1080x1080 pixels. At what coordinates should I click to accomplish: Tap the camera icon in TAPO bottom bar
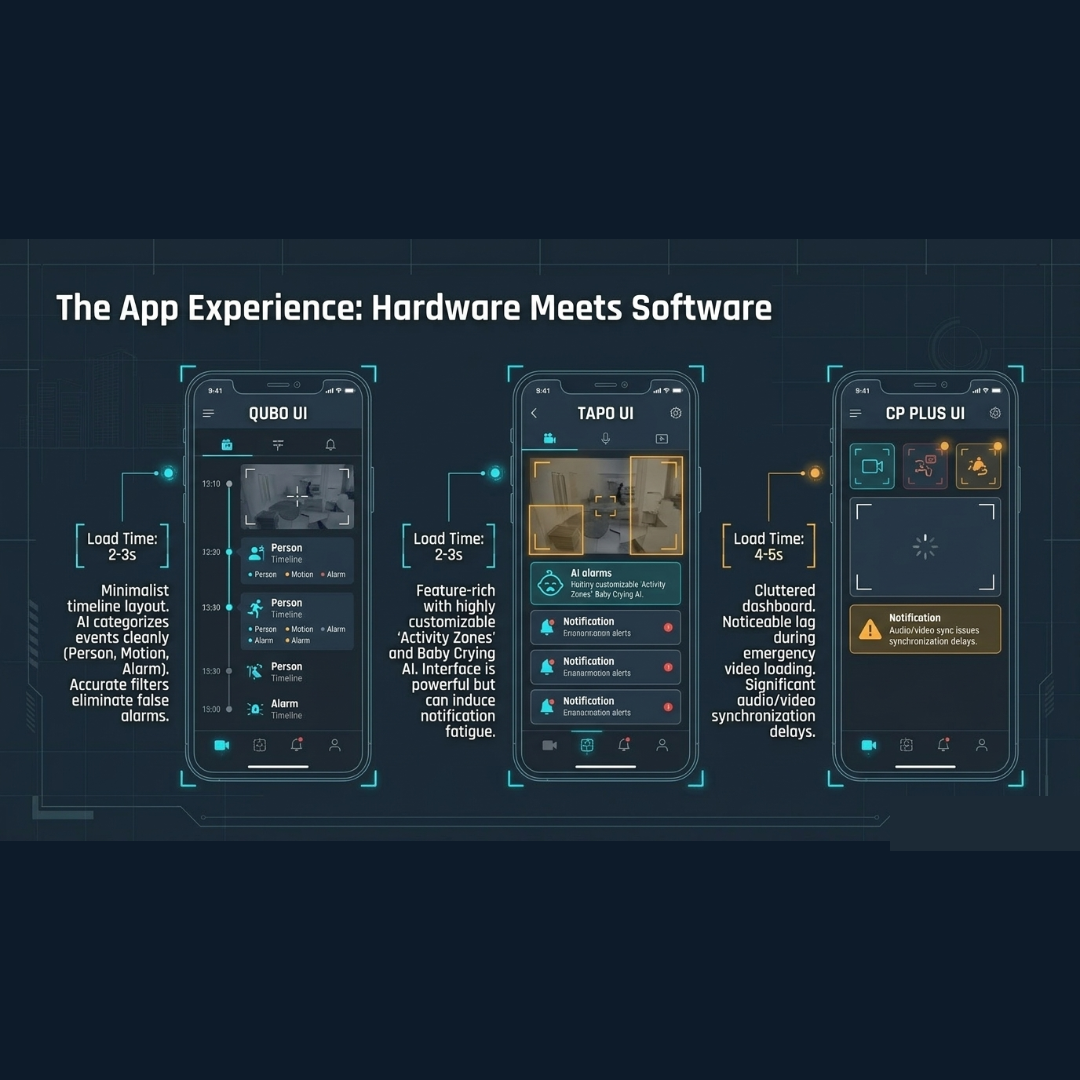click(550, 745)
